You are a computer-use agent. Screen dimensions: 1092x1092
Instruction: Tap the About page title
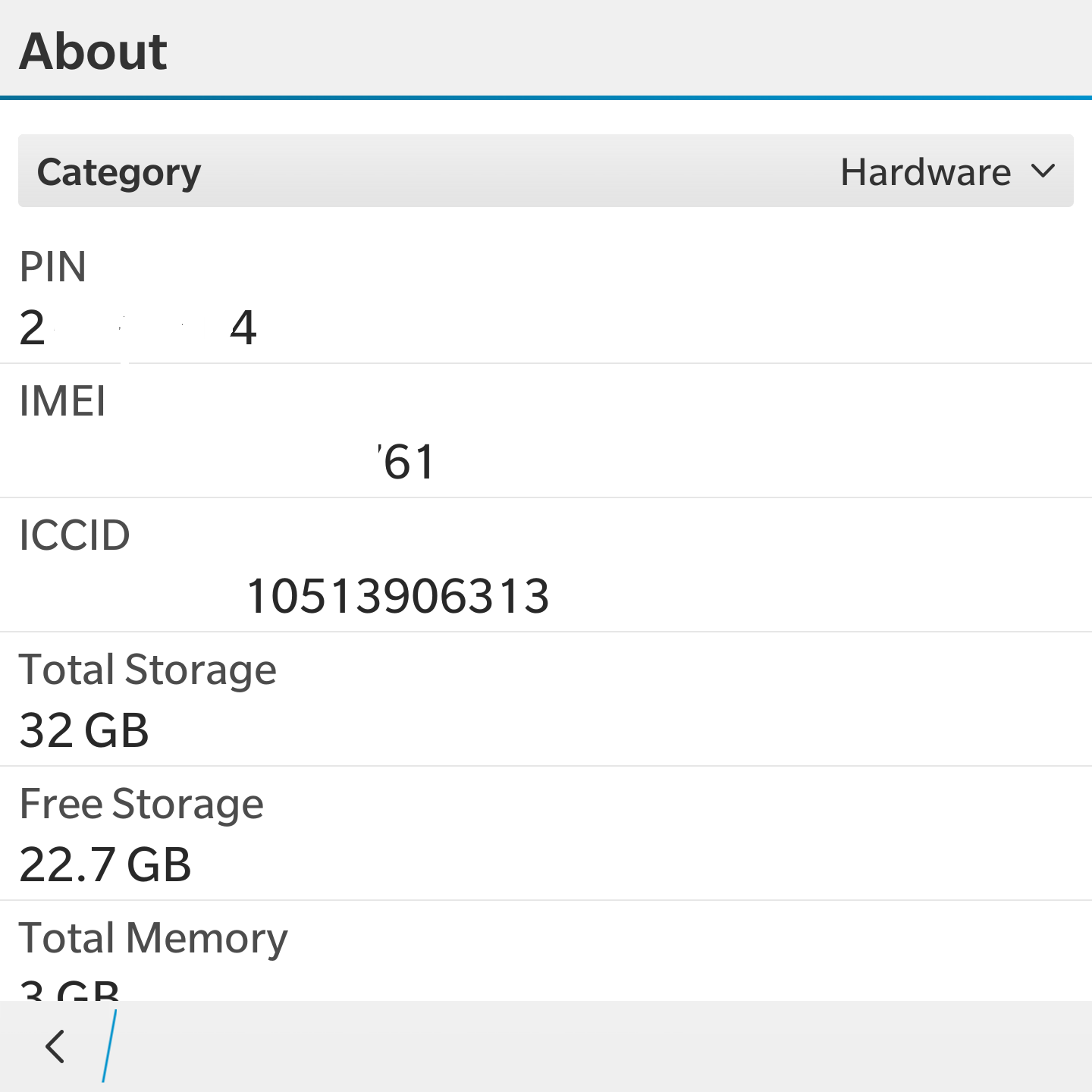coord(93,52)
